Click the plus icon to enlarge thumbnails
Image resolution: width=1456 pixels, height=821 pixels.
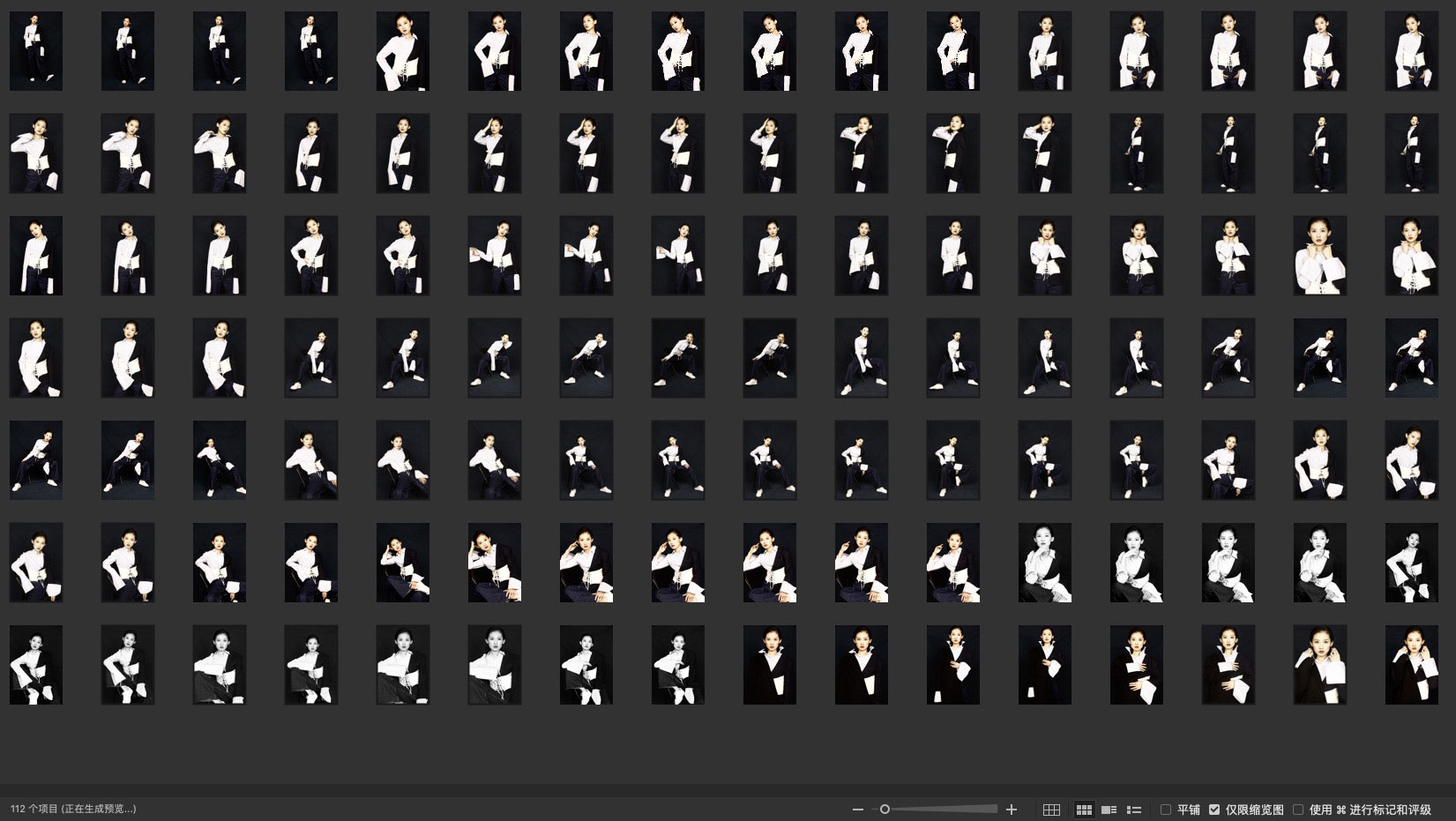pos(1012,810)
